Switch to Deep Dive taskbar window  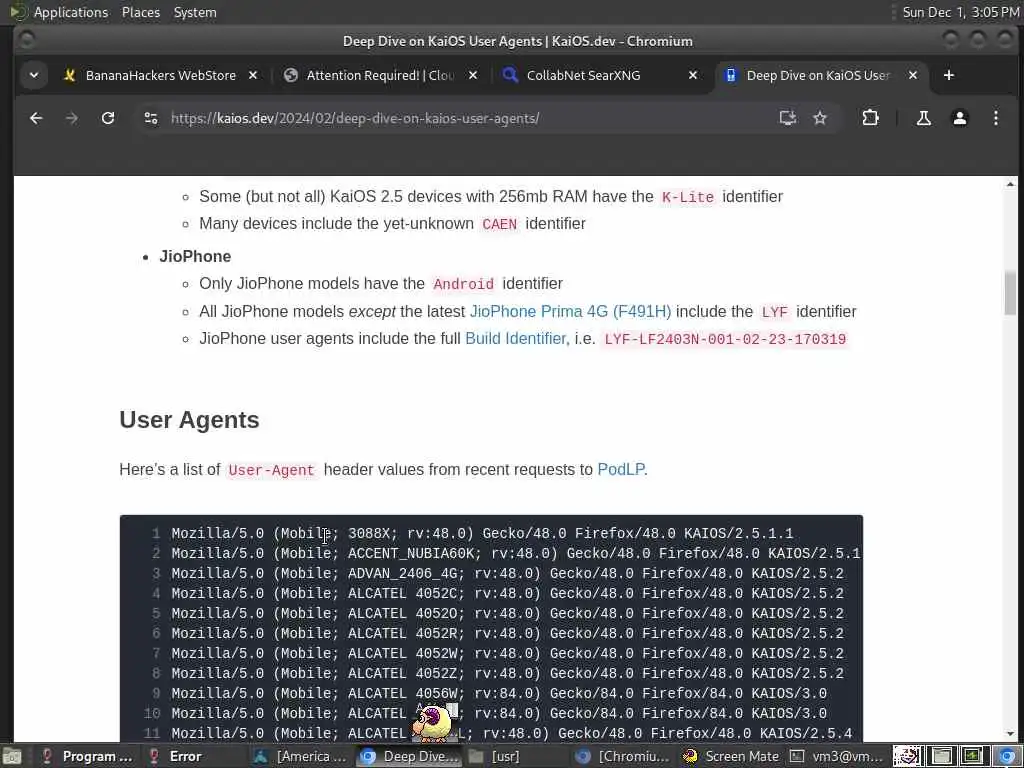click(x=409, y=756)
